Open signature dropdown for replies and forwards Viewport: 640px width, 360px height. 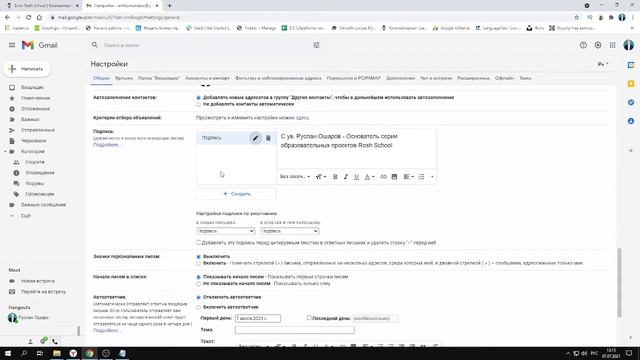(289, 231)
